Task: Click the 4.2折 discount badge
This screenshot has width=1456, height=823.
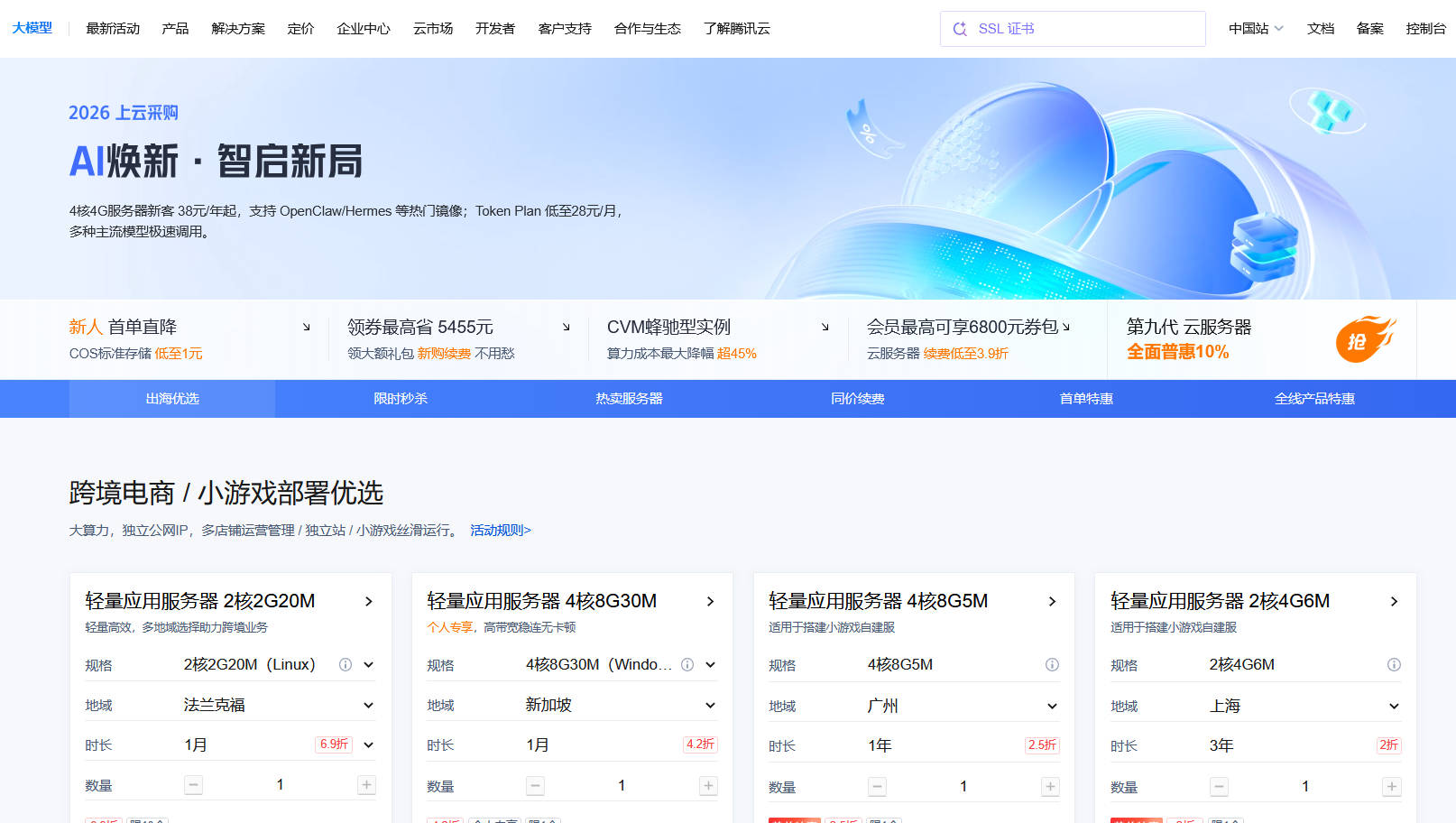Action: (x=700, y=744)
